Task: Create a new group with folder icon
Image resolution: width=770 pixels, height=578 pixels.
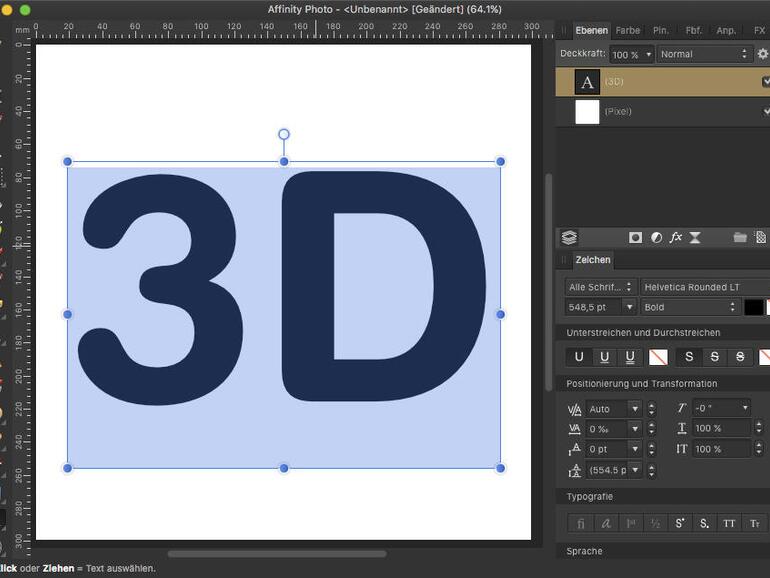Action: click(740, 237)
